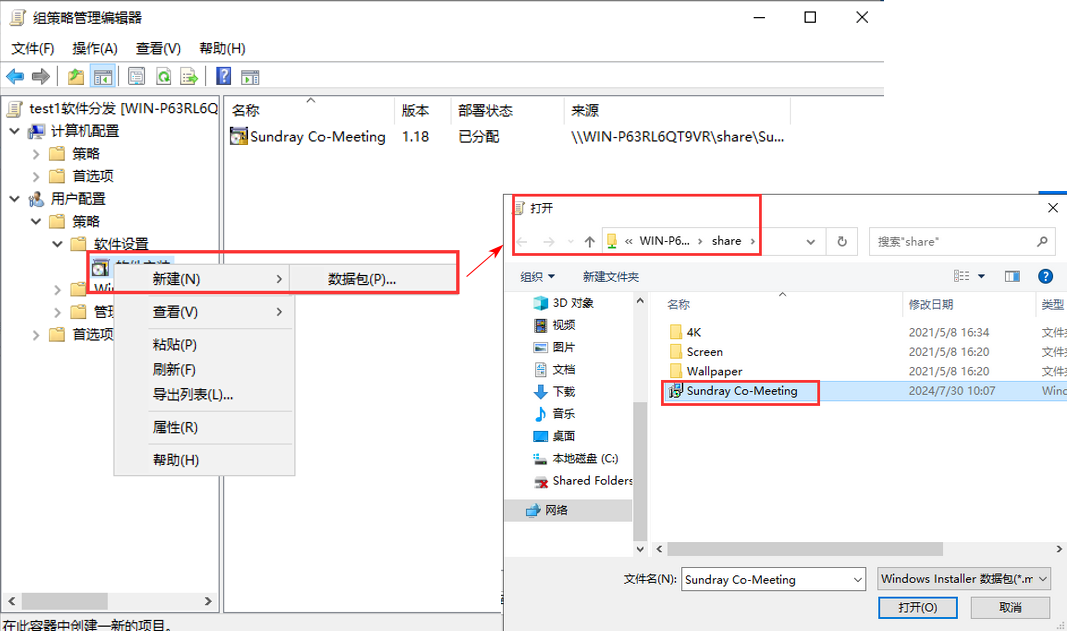1067x631 pixels.
Task: Toggle the Show/Hide Console Tree icon
Action: point(103,76)
